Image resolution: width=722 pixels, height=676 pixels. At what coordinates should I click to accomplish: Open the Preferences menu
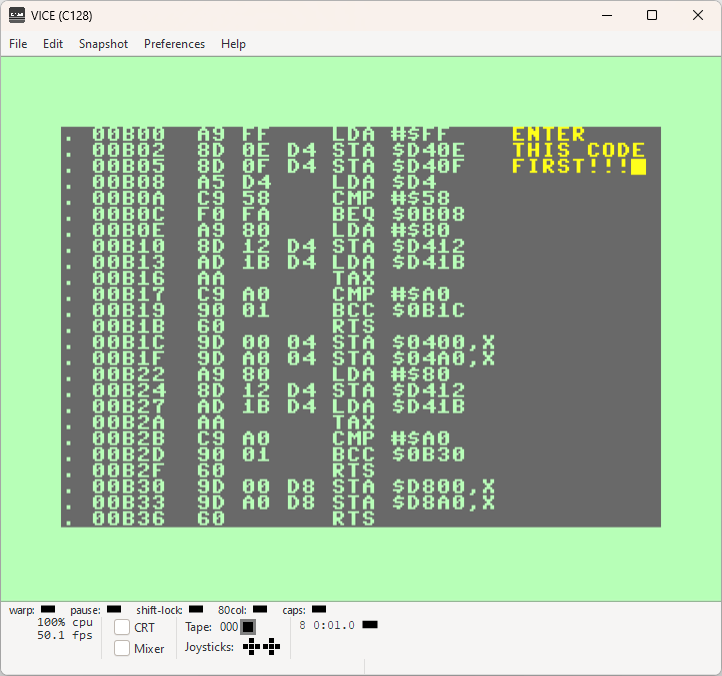pos(175,44)
